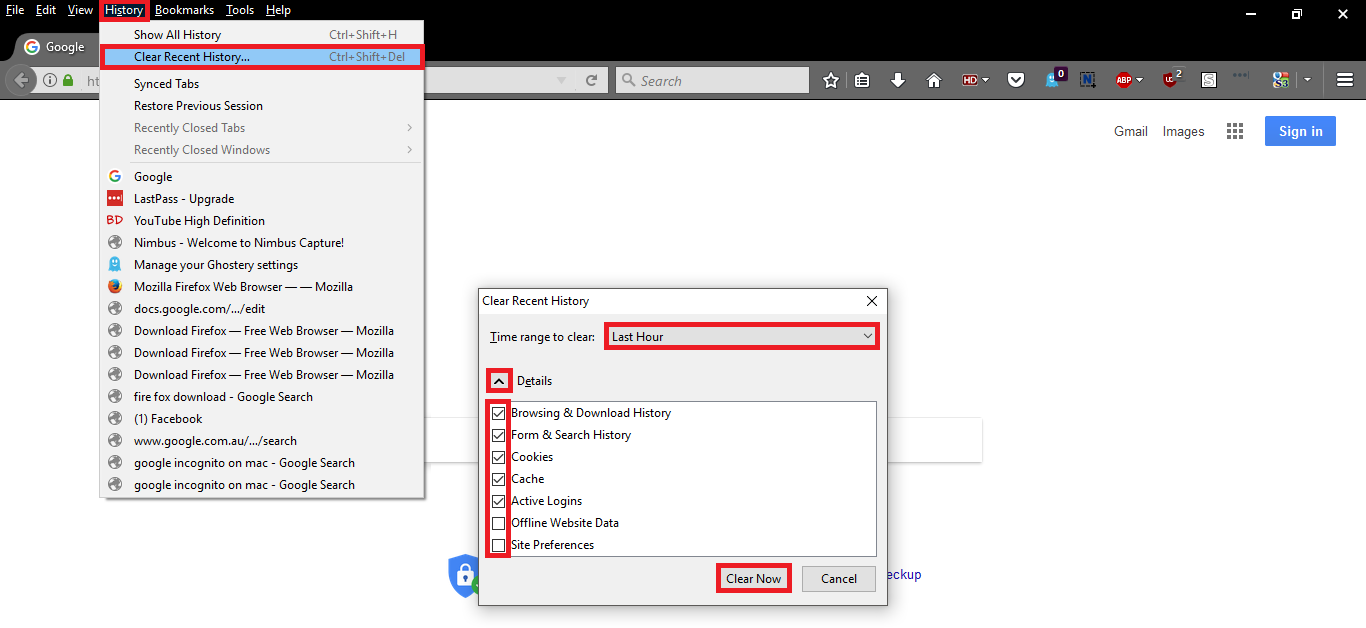Open the address bar history dropdown arrow
The height and width of the screenshot is (628, 1366).
tap(562, 81)
